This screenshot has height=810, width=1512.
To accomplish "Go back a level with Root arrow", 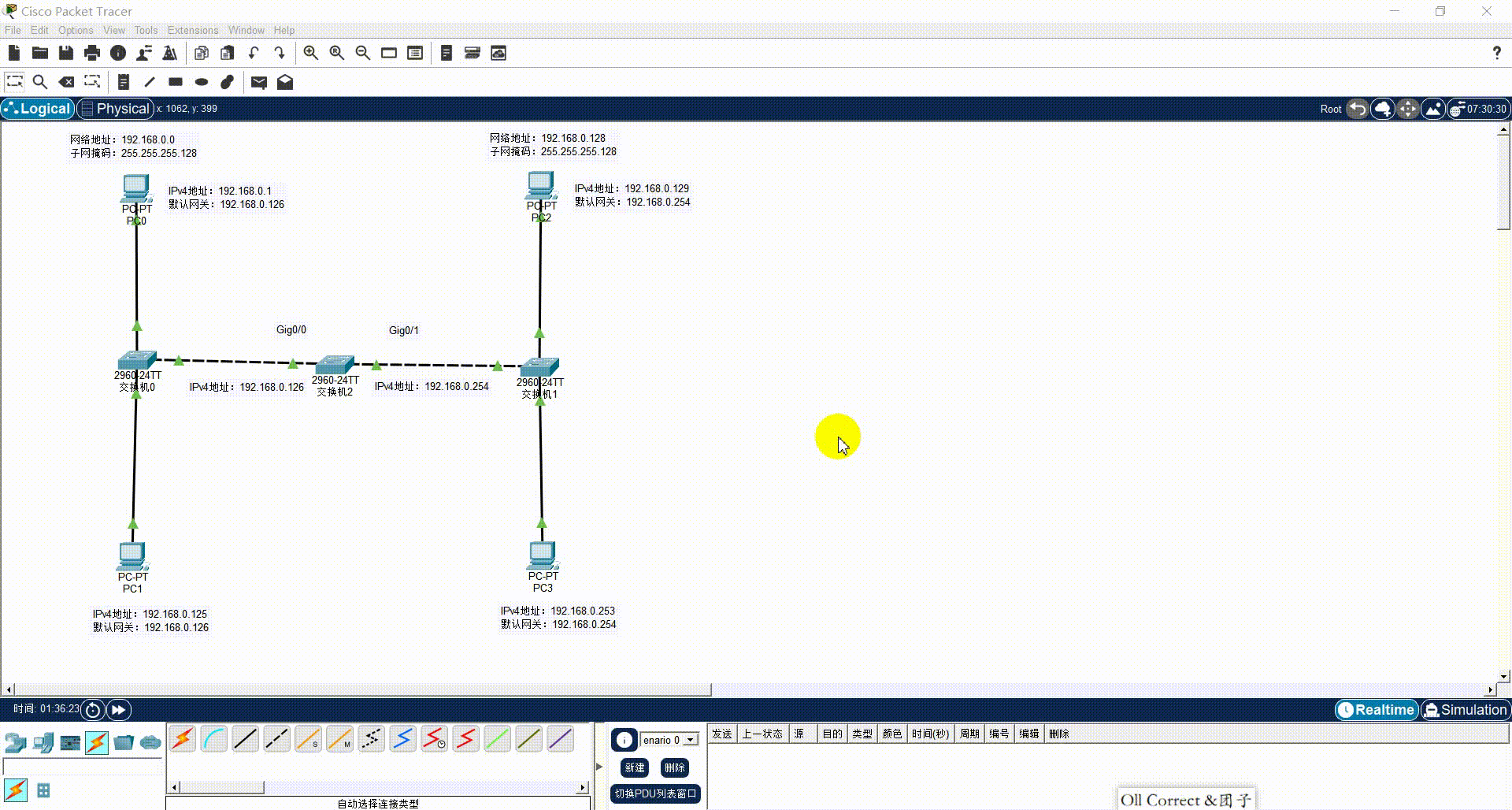I will coord(1357,109).
